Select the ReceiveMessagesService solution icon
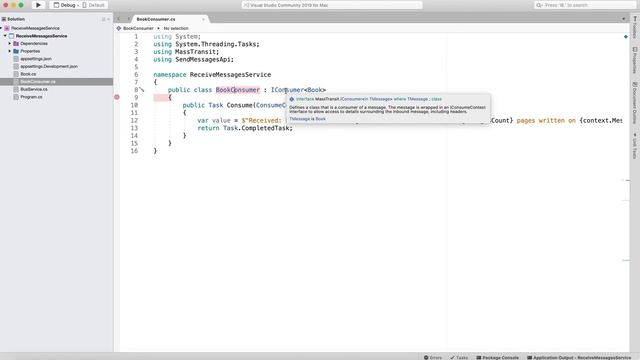Screen dimensions: 640x360 click(7, 28)
